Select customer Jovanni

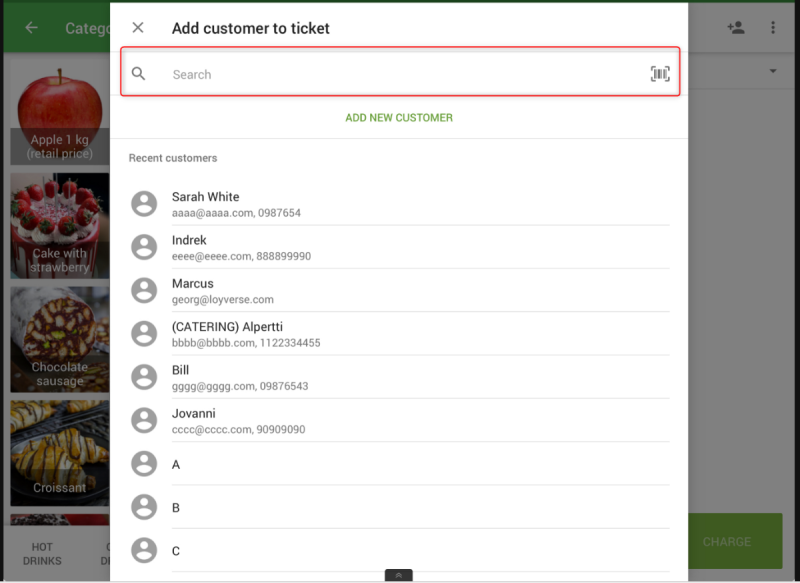400,420
